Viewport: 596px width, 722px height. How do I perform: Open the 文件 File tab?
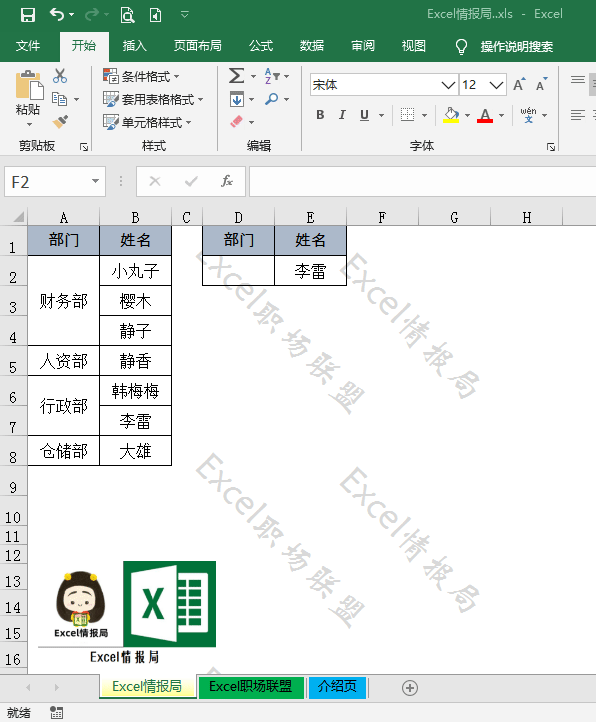pos(28,46)
